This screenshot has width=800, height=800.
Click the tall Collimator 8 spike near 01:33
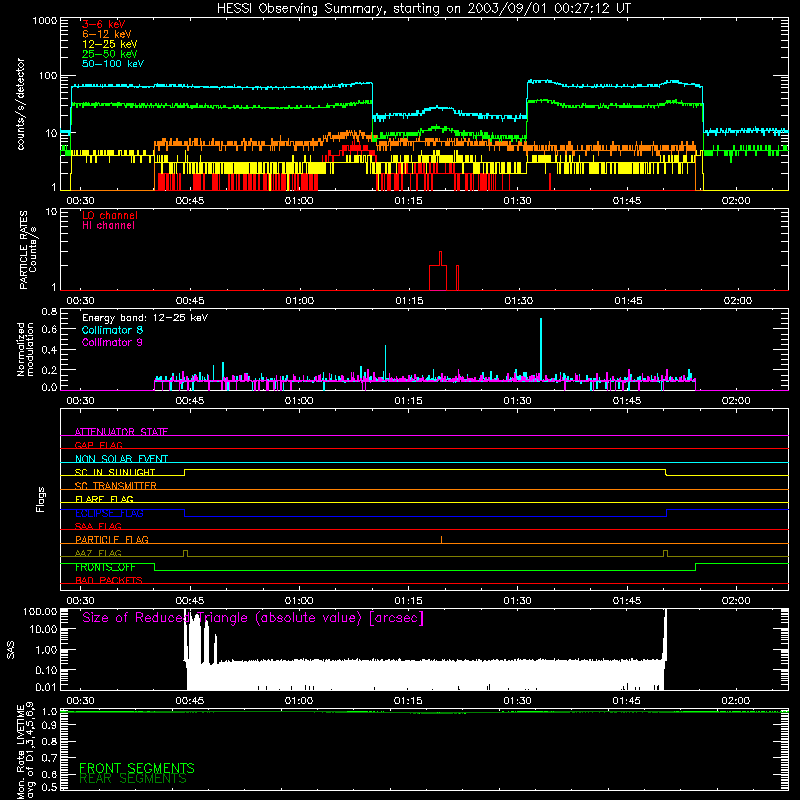pos(541,347)
